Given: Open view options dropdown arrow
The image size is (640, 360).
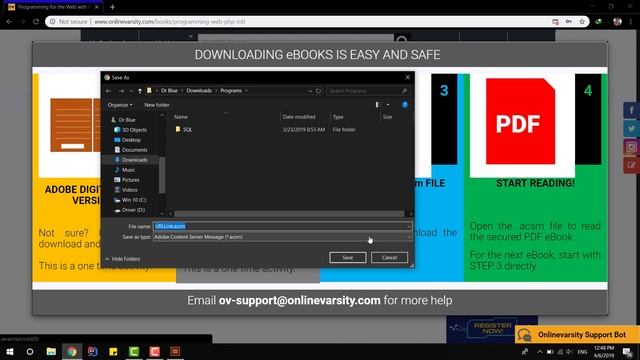Looking at the screenshot, I should tap(388, 105).
